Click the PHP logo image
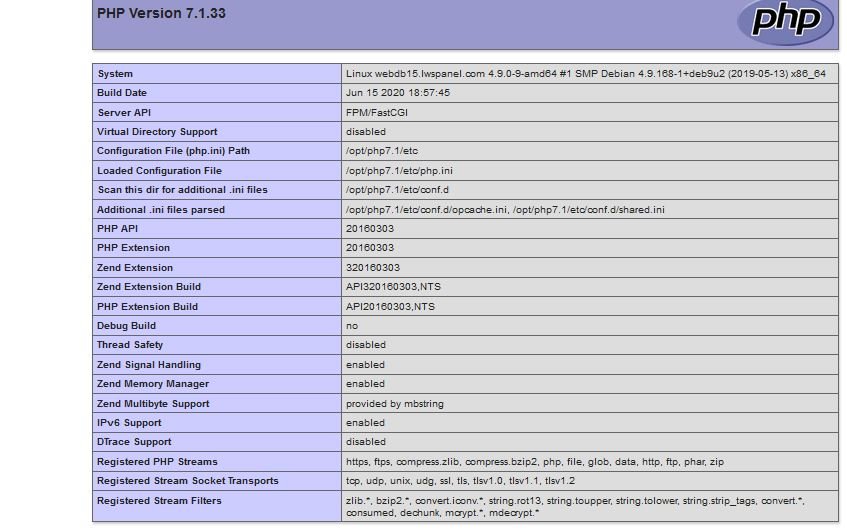This screenshot has height=530, width=847. pos(786,22)
